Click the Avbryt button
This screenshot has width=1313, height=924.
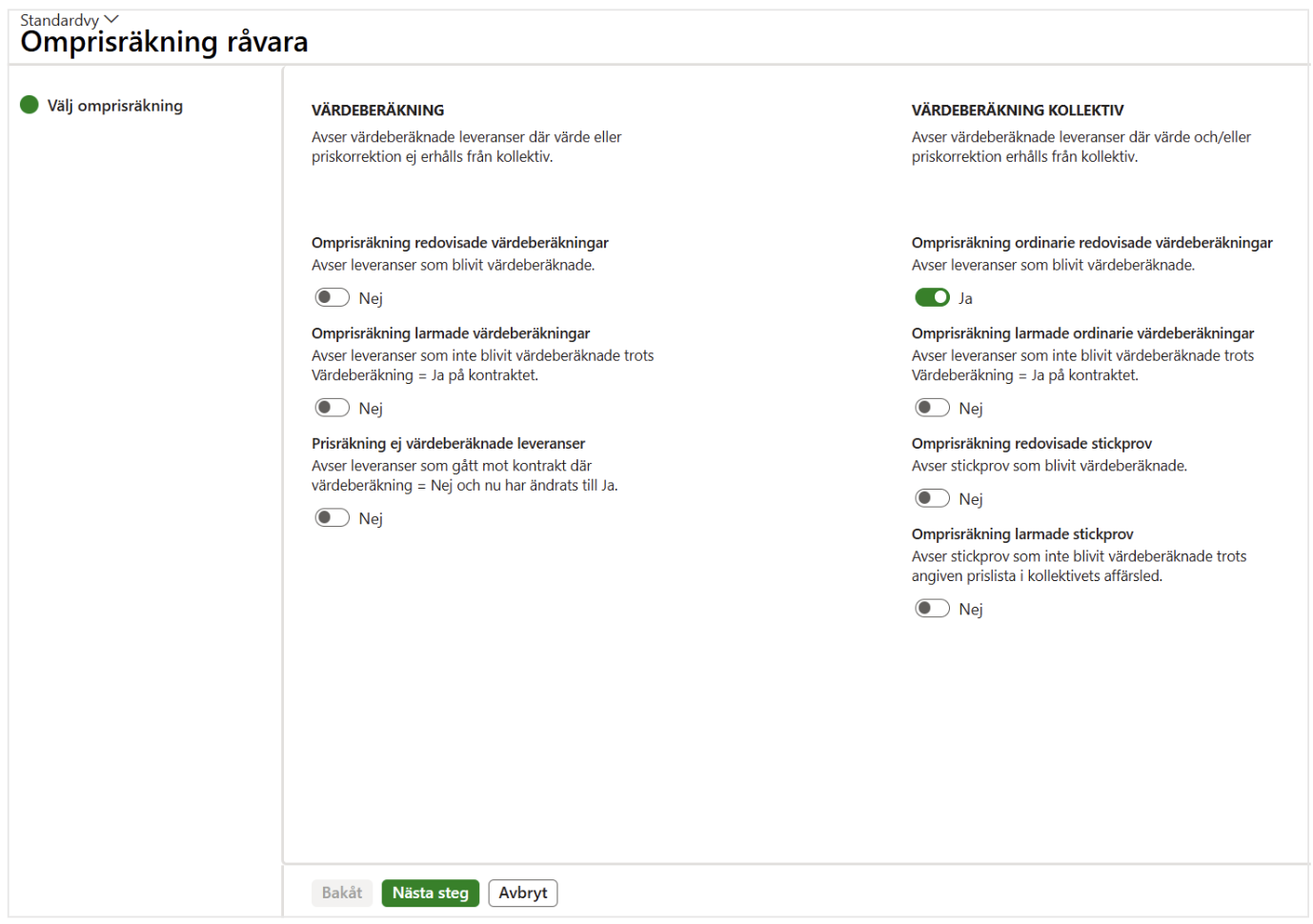coord(523,893)
